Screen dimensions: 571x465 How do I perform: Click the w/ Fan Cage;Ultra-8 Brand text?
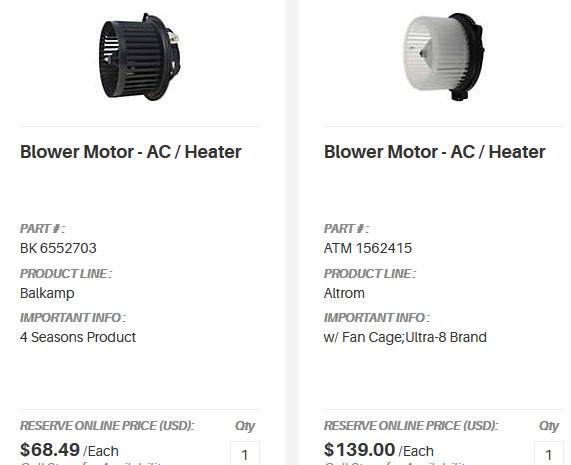click(405, 337)
